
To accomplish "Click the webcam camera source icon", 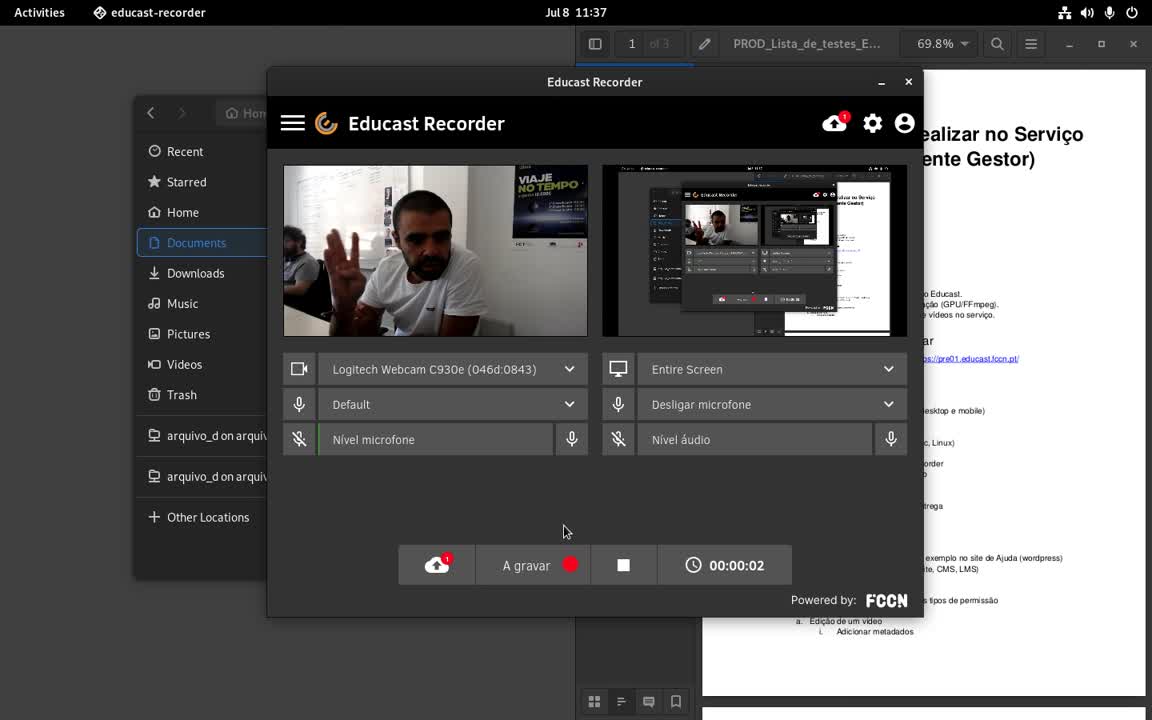I will point(299,369).
